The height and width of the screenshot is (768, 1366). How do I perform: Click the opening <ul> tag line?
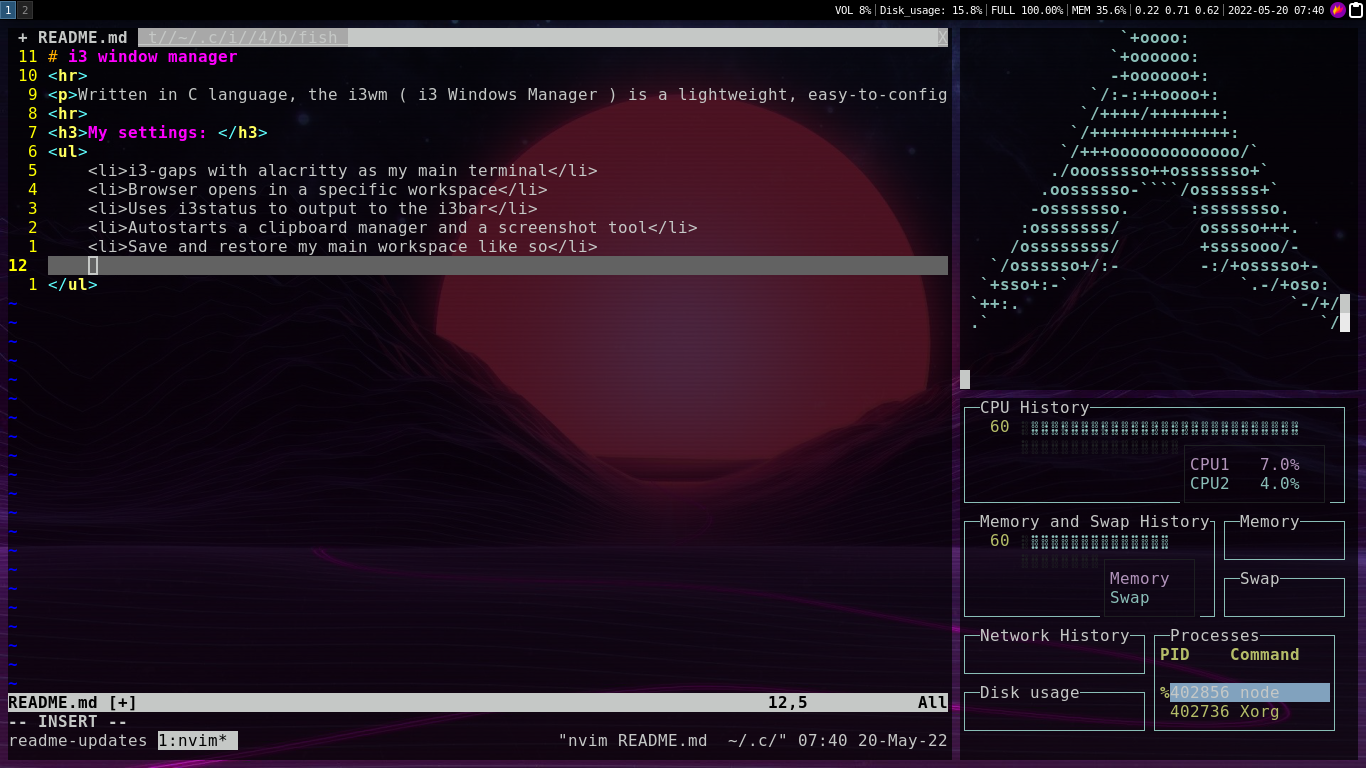coord(68,152)
